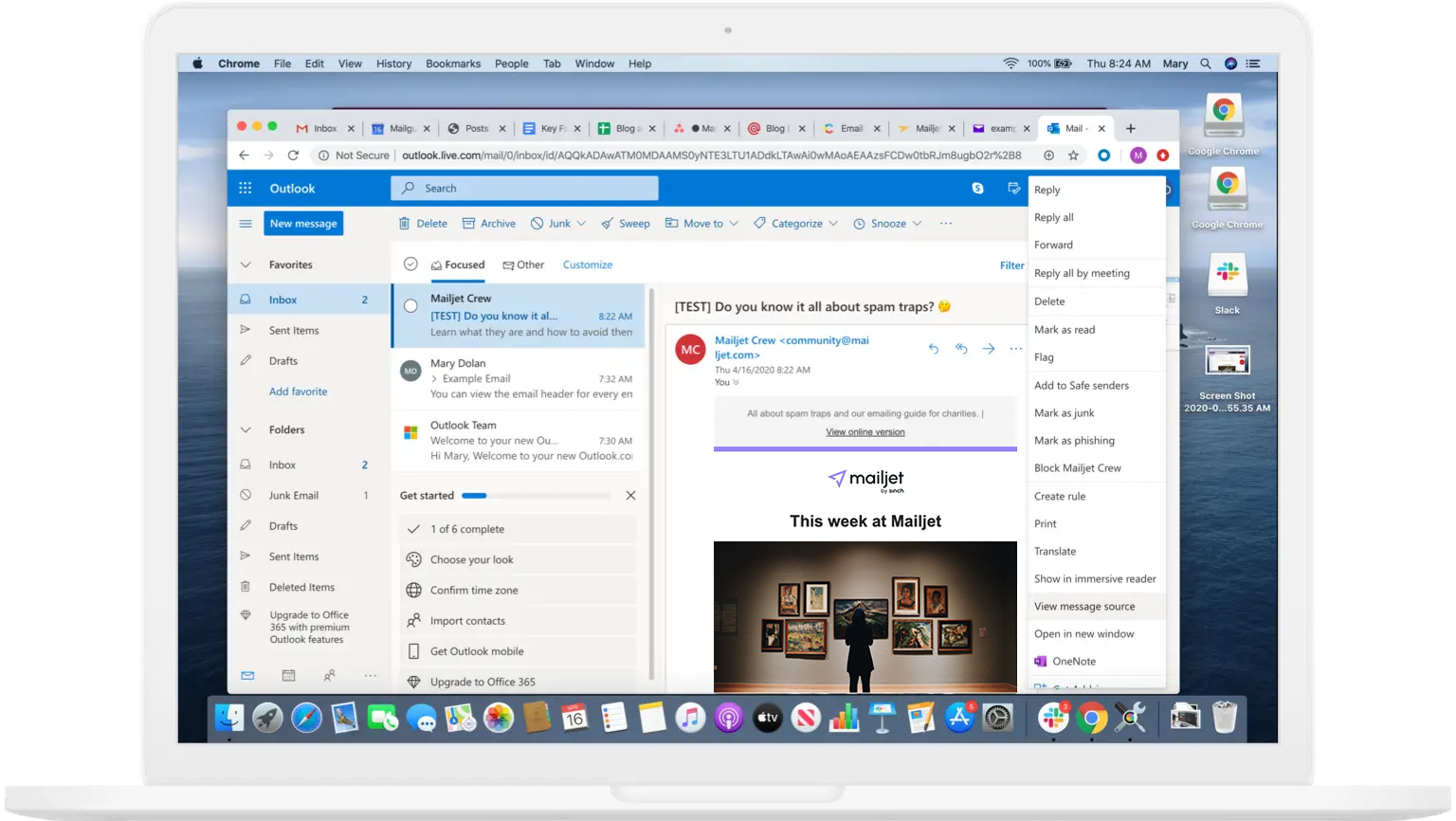
Task: Switch to the Other inbox tab
Action: (523, 265)
